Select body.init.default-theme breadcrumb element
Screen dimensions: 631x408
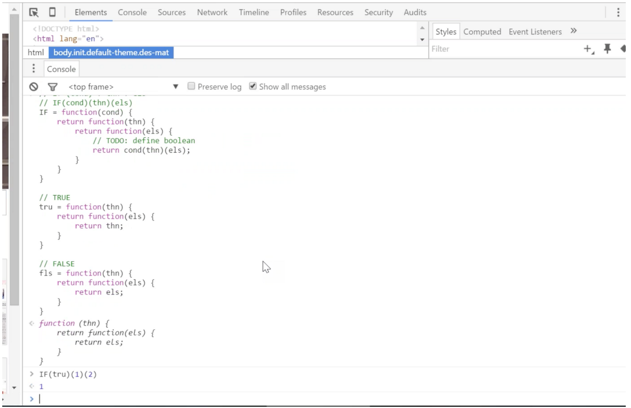click(111, 52)
